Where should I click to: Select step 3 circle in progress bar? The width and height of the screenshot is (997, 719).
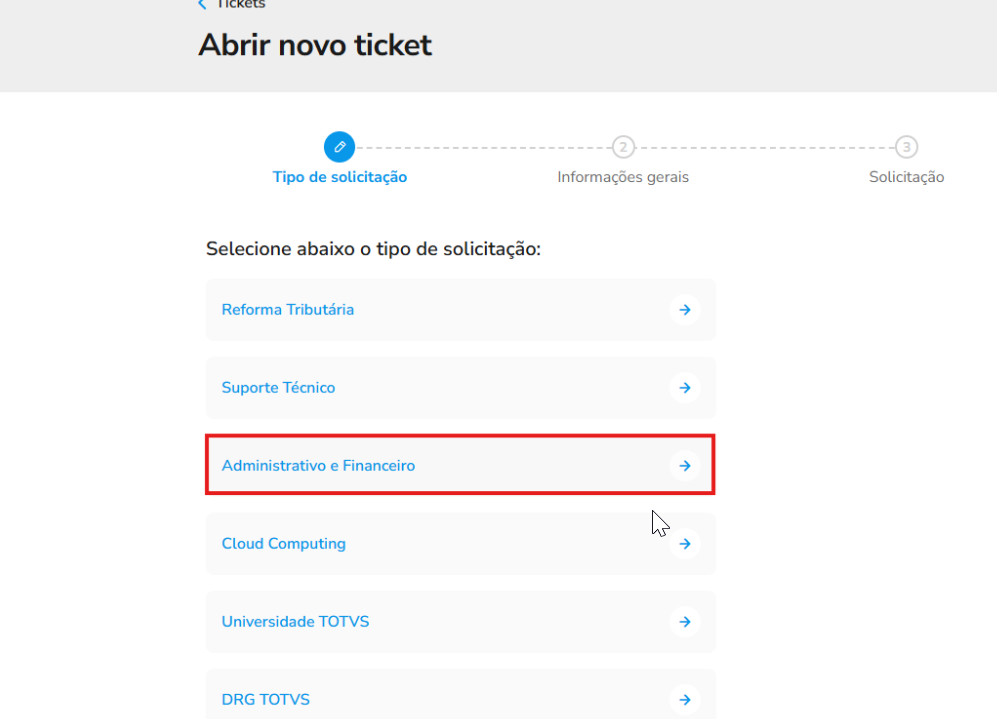(x=907, y=147)
